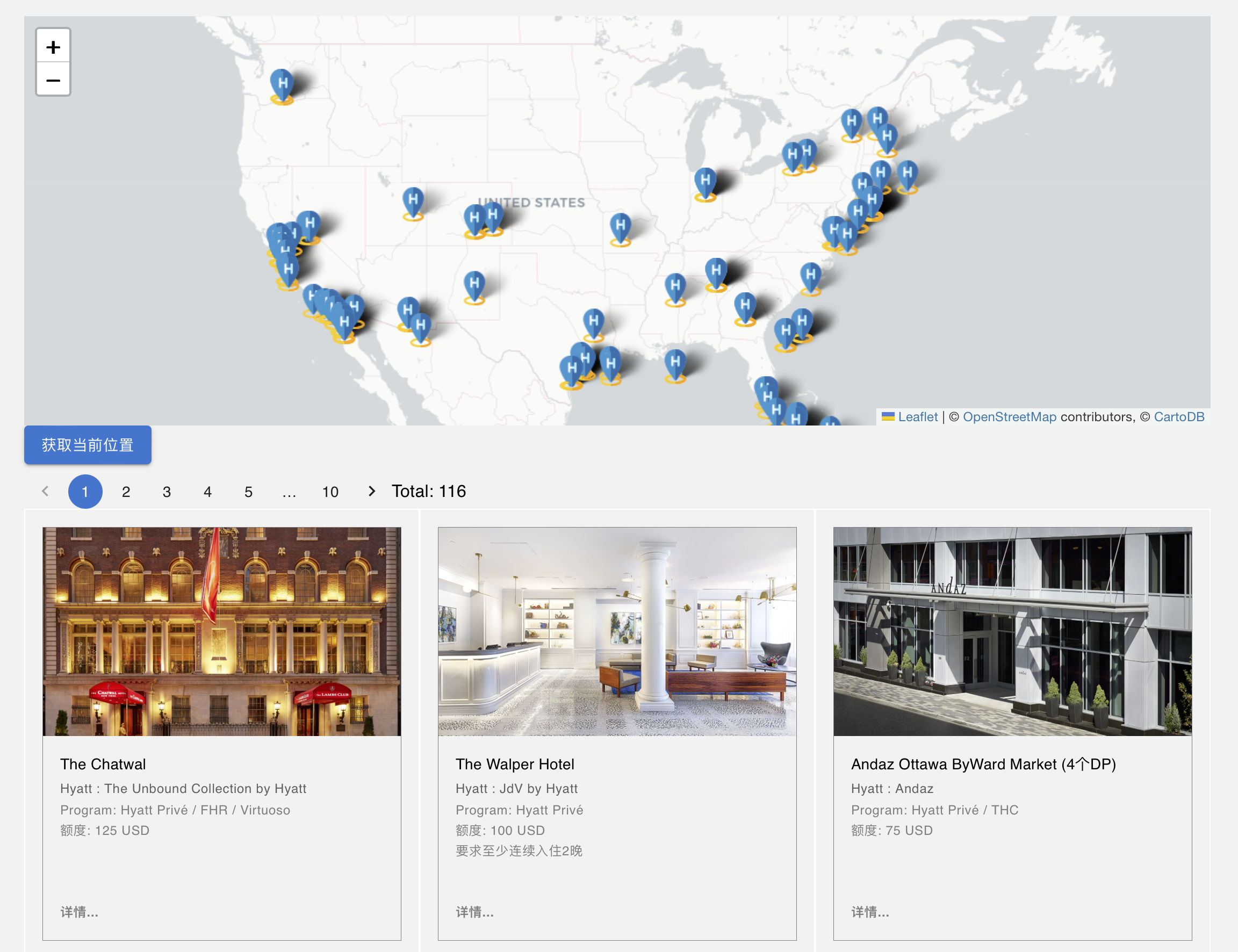Click the hotel marker in New Mexico
The image size is (1238, 952).
(474, 284)
